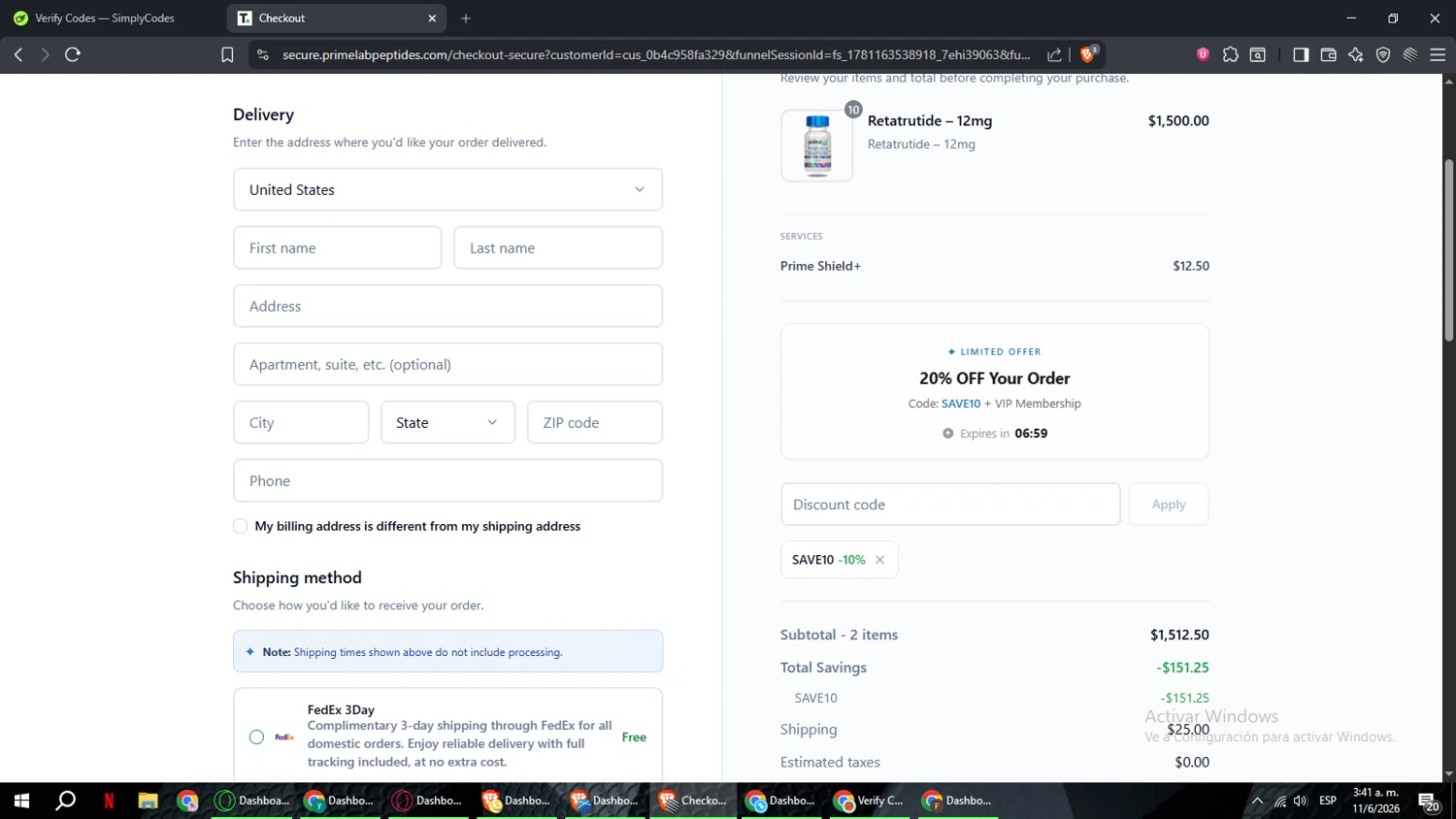Bookmark this page with the bookmark icon
The height and width of the screenshot is (819, 1456).
click(x=227, y=55)
